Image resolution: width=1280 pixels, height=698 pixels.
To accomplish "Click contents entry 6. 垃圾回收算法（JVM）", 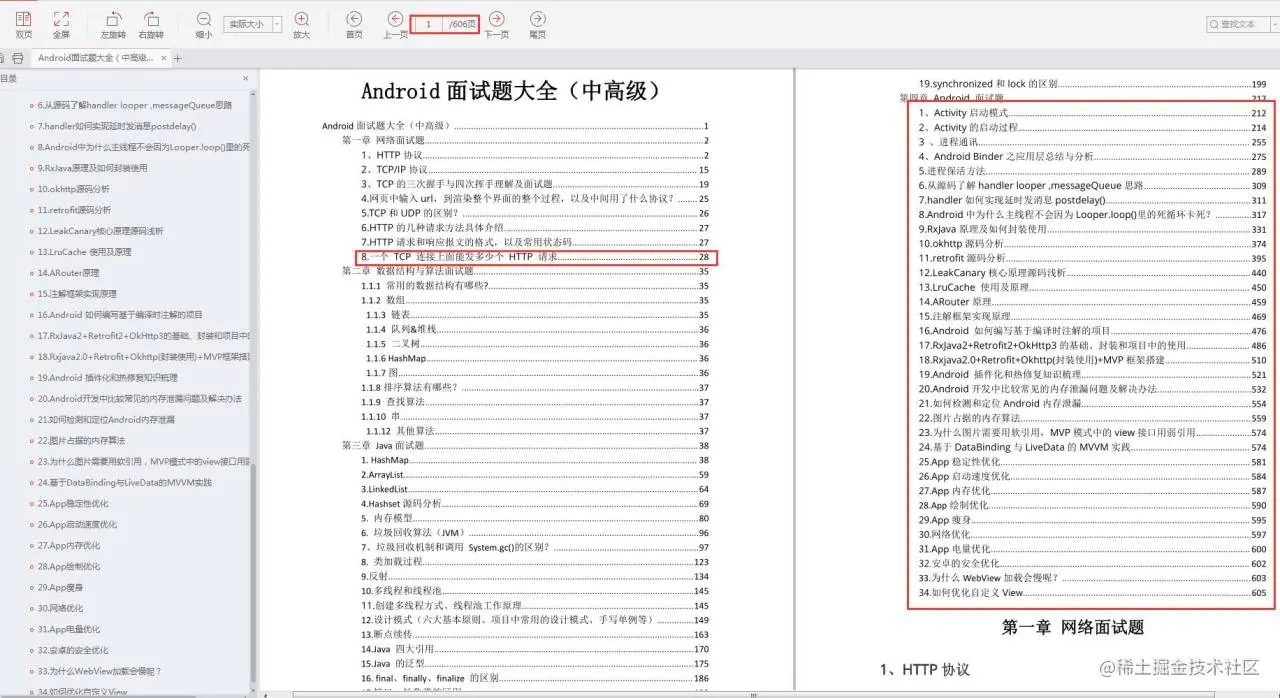I will [535, 533].
